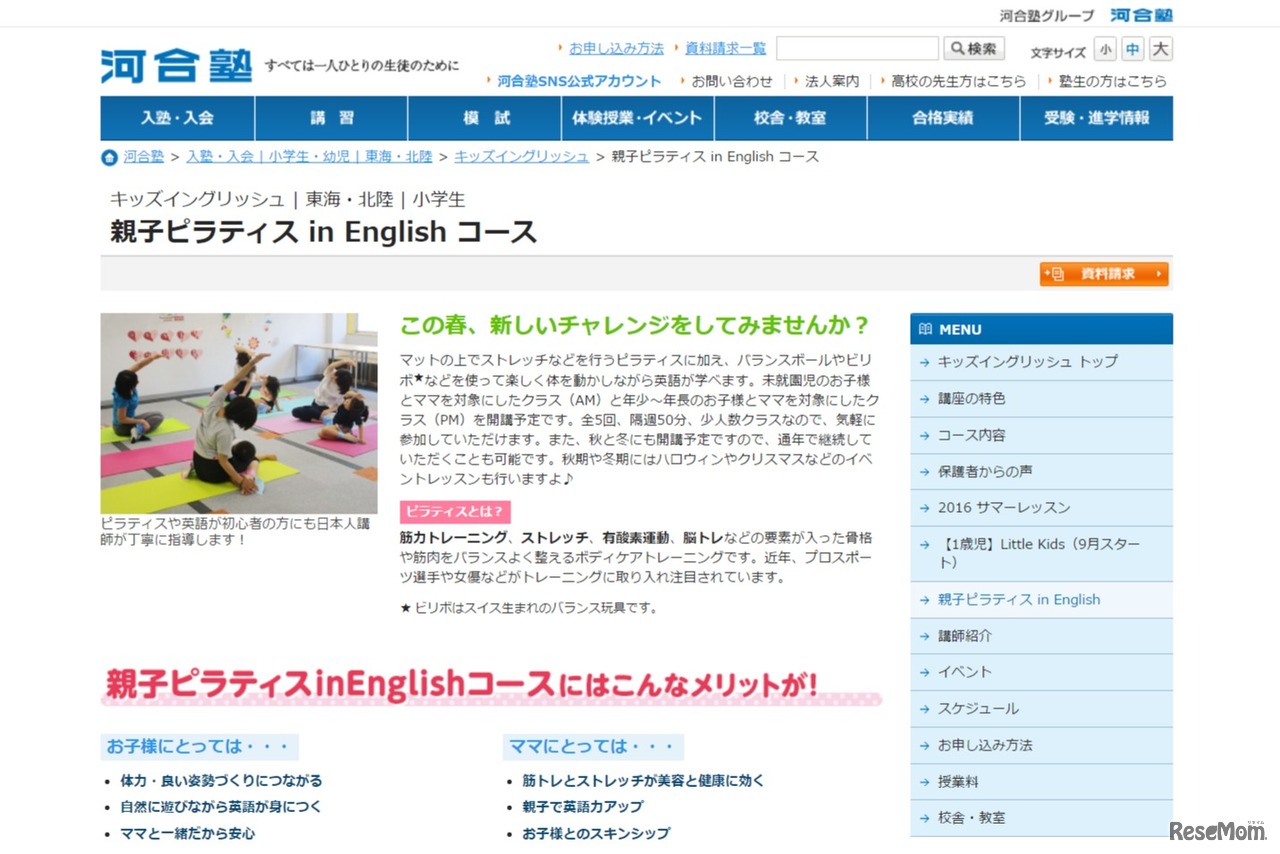Open キッズイングリッシュ トップ in side menu

(1041, 362)
